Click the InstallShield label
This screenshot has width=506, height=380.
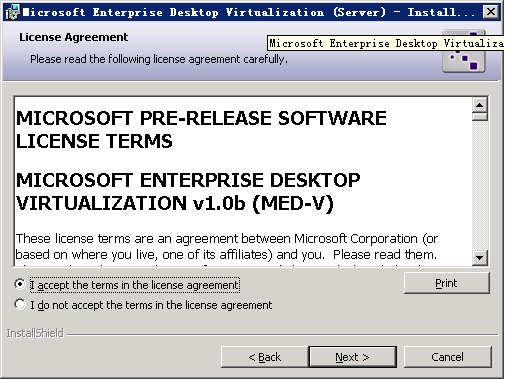[x=35, y=333]
